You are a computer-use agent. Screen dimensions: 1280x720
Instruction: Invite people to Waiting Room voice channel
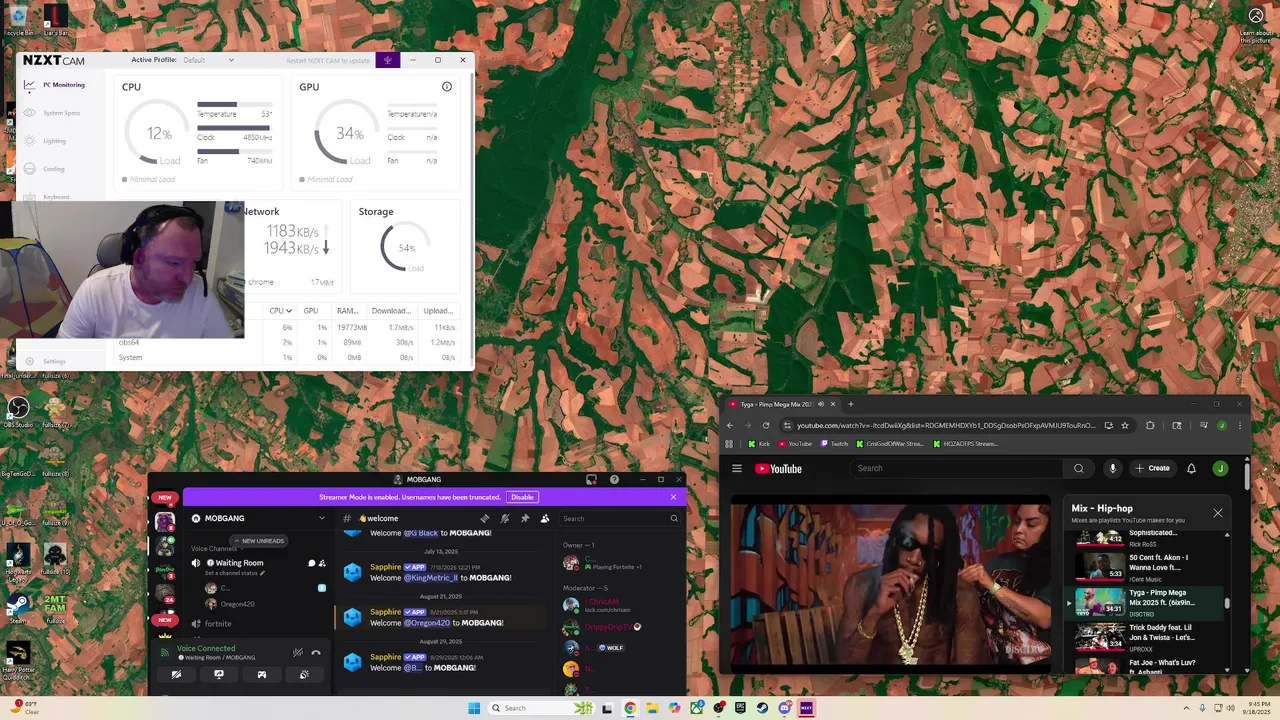(321, 563)
